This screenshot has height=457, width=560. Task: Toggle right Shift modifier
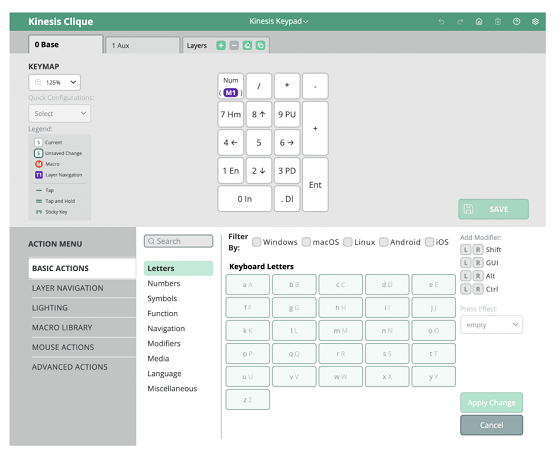(x=478, y=250)
